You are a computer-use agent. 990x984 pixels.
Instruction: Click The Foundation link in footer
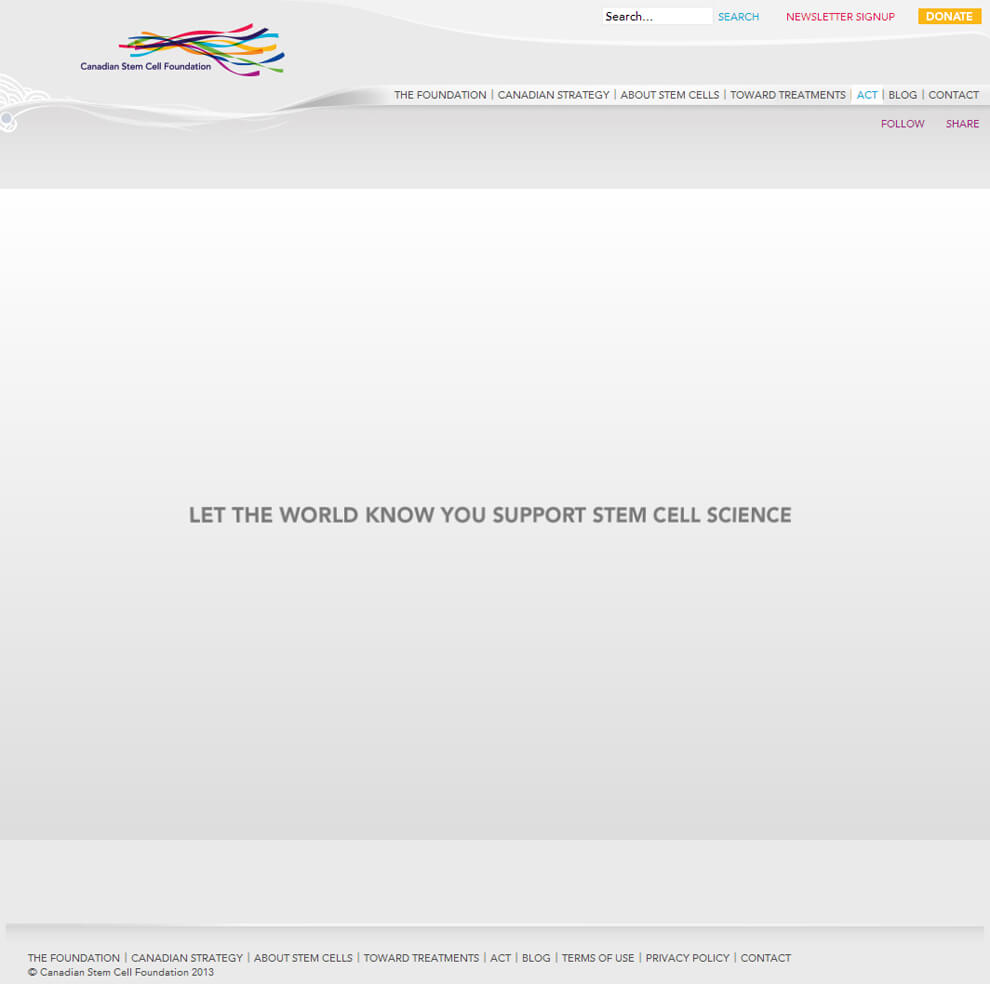(74, 958)
